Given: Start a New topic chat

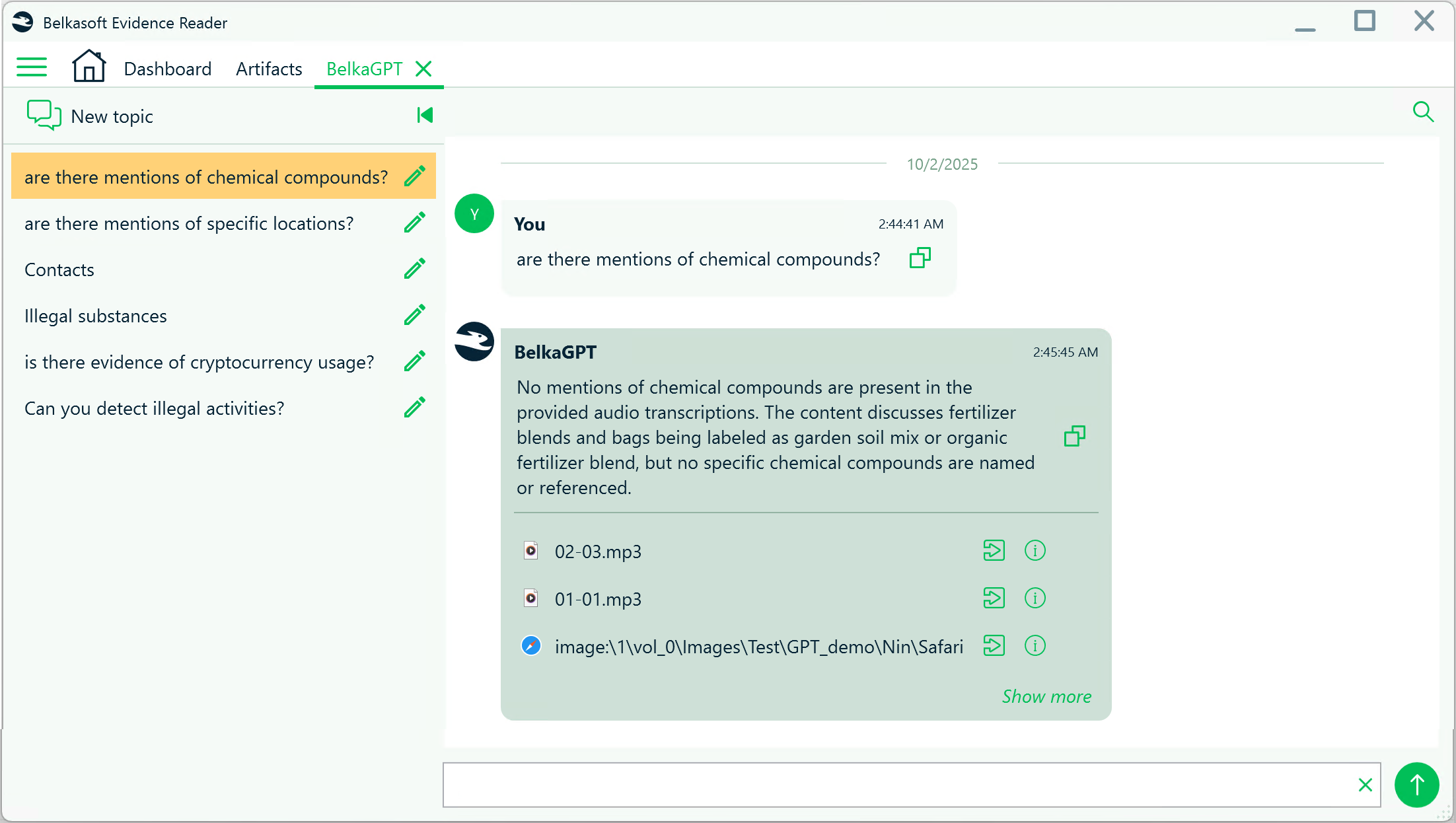Looking at the screenshot, I should point(91,116).
